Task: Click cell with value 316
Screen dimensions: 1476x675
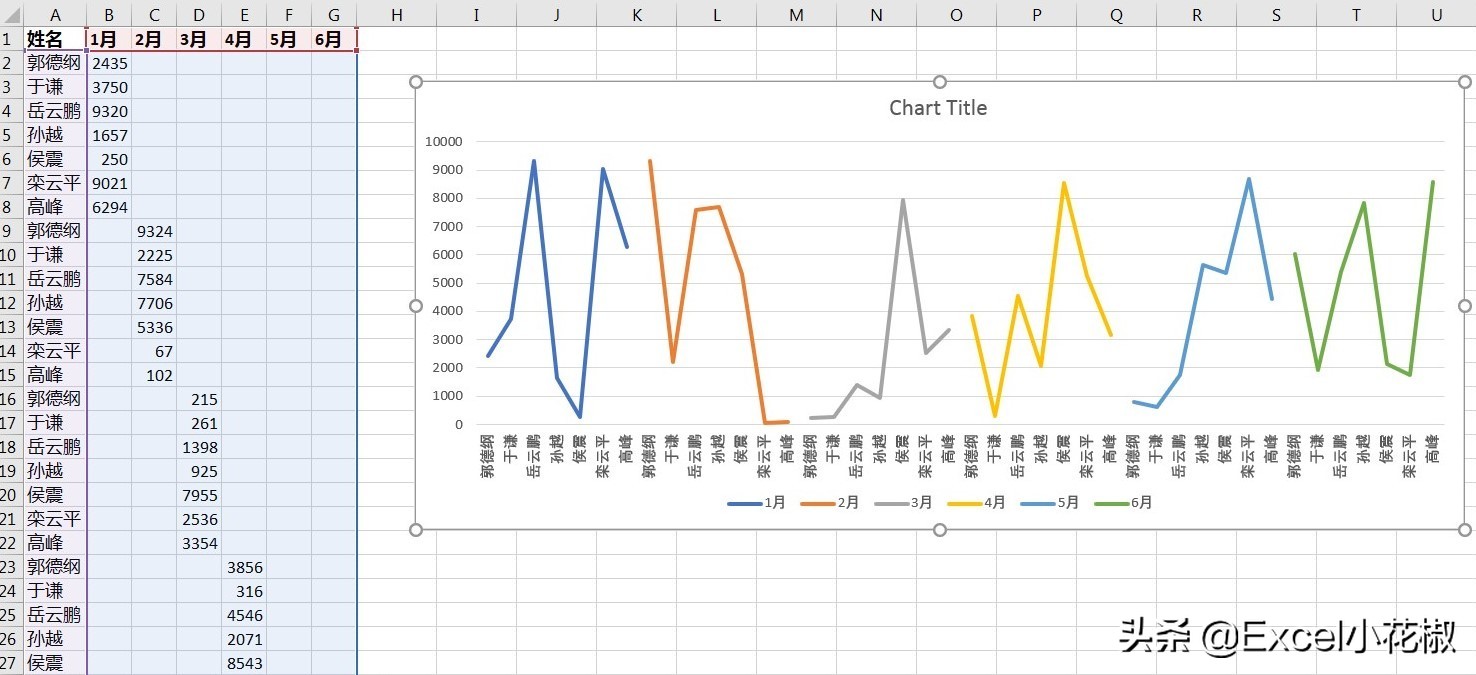Action: pyautogui.click(x=244, y=591)
